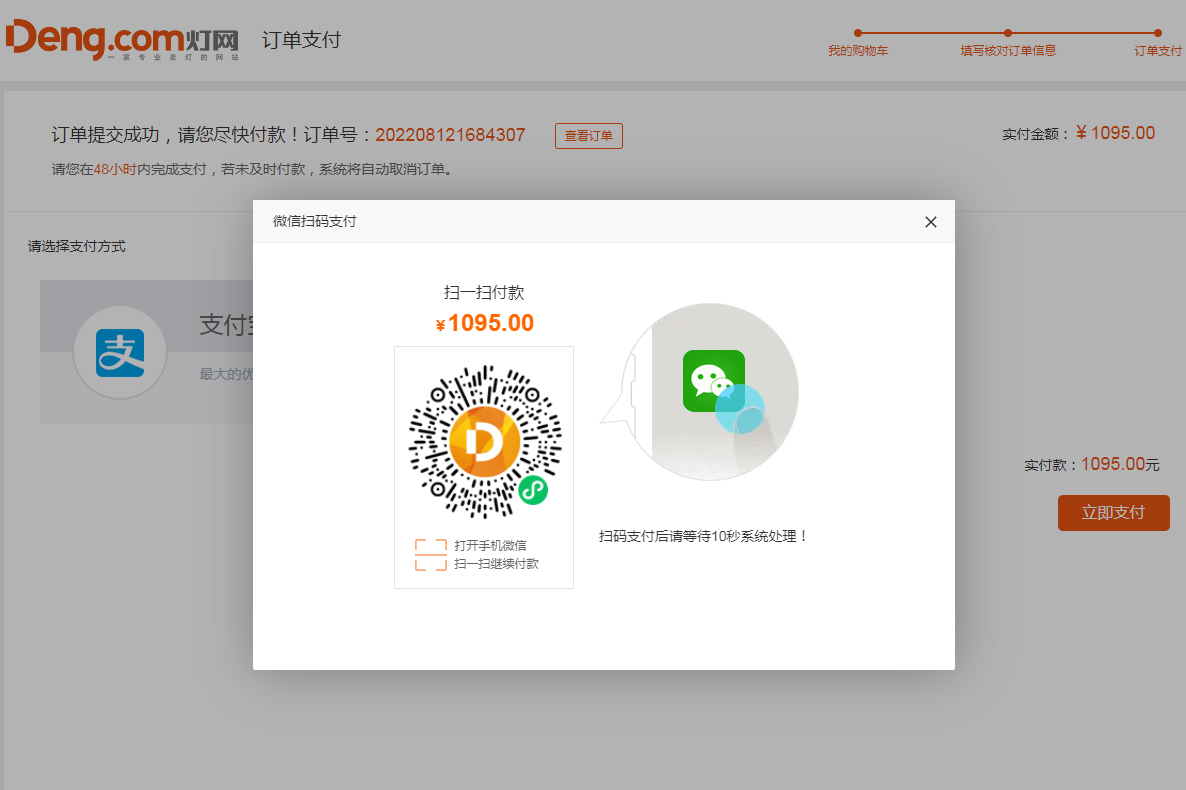Click the 查看订单 button
Image resolution: width=1186 pixels, height=790 pixels.
(588, 135)
